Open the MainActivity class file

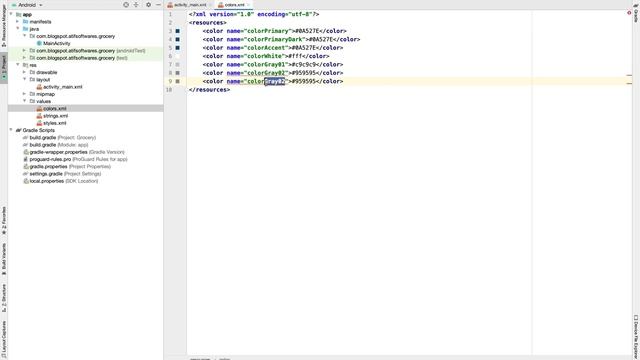[x=57, y=43]
